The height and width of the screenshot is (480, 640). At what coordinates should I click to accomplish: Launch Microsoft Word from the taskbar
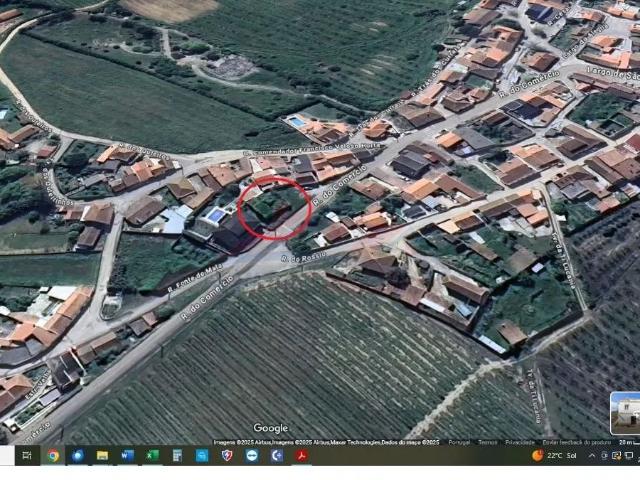coord(127,456)
